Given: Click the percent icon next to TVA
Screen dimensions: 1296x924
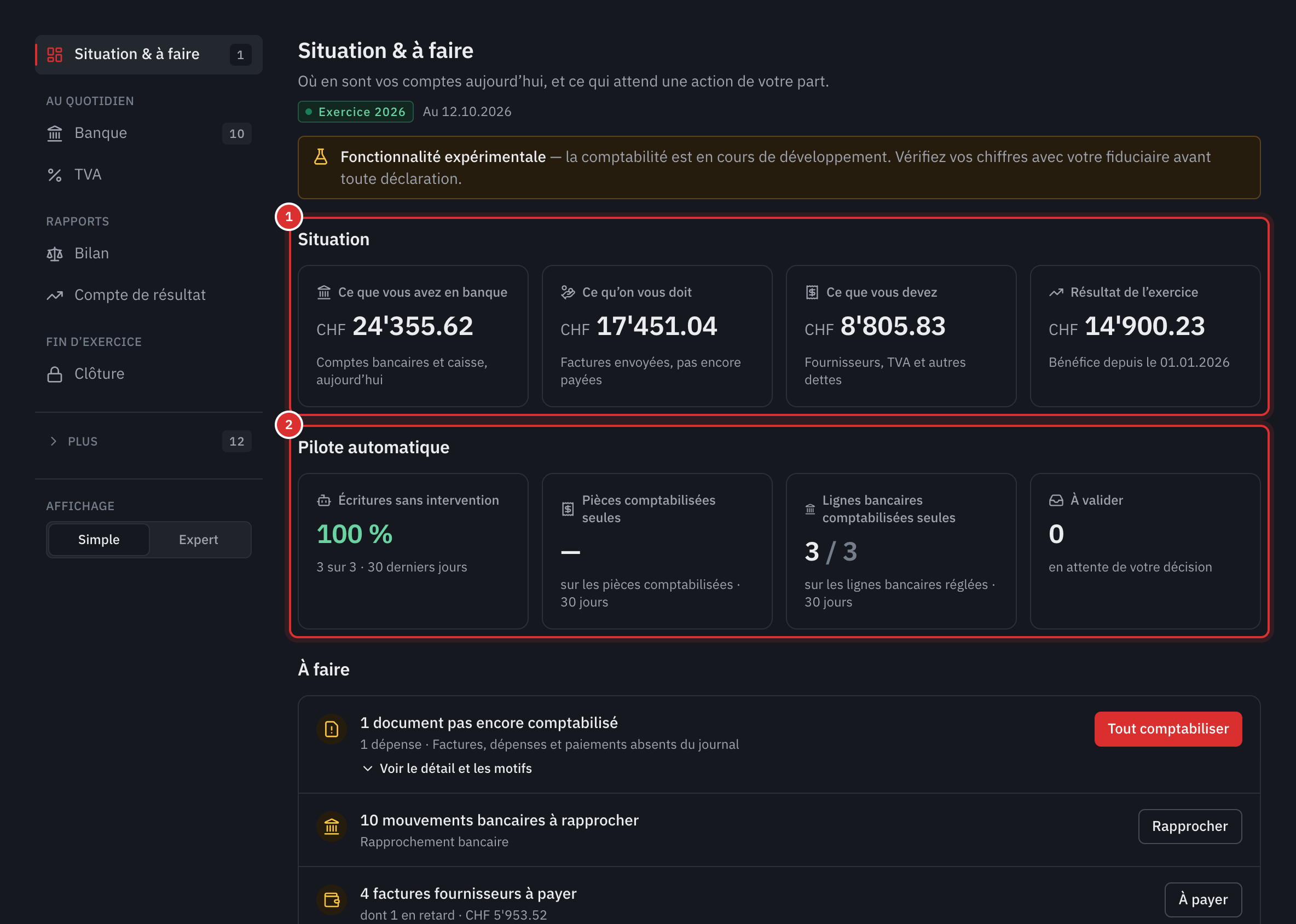Looking at the screenshot, I should (x=55, y=175).
